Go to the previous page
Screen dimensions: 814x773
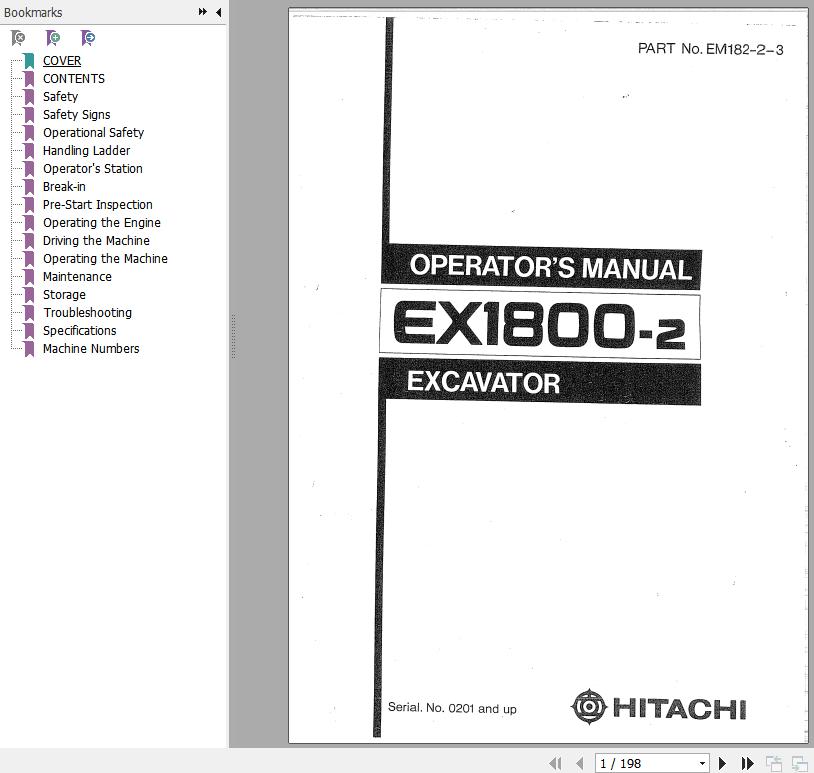[580, 763]
